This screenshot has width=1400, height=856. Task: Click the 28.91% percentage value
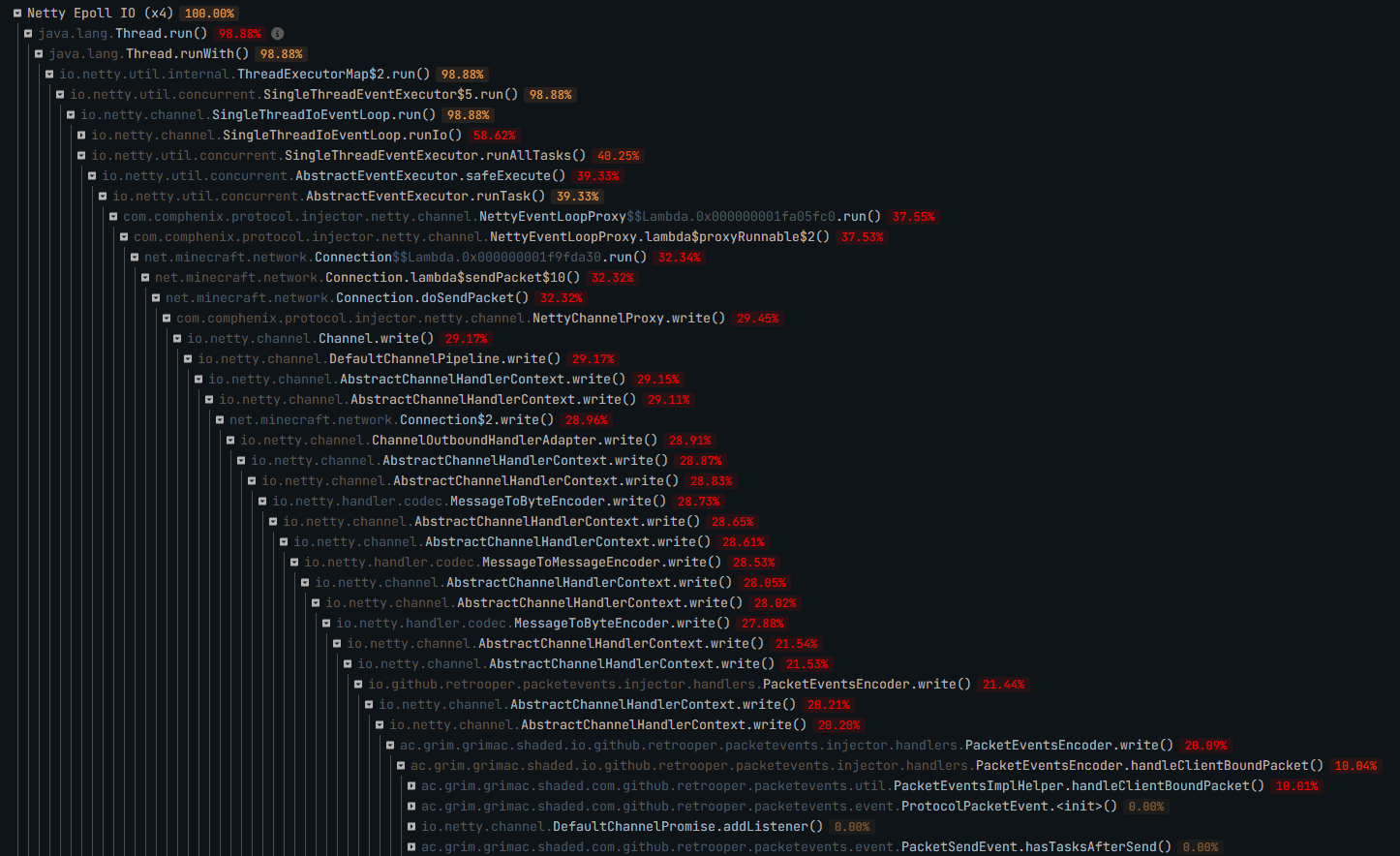pyautogui.click(x=690, y=441)
